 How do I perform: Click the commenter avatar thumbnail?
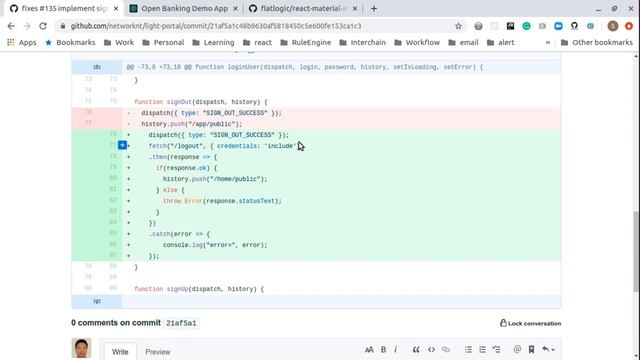pos(81,348)
